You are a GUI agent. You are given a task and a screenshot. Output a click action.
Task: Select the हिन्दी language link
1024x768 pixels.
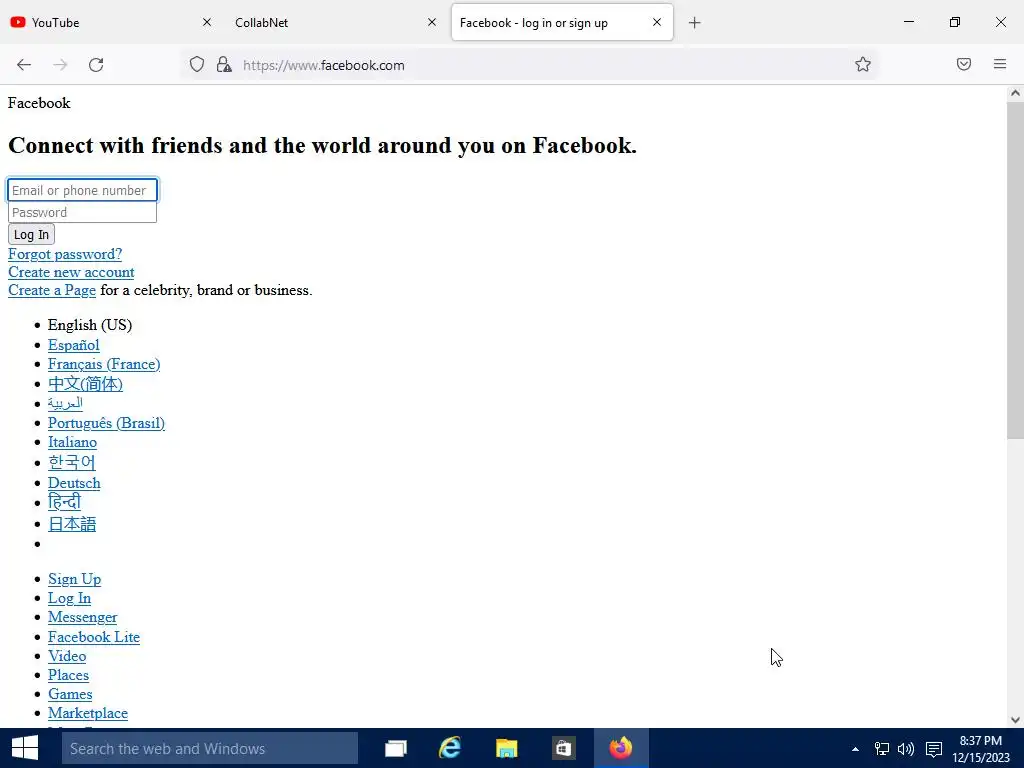65,502
